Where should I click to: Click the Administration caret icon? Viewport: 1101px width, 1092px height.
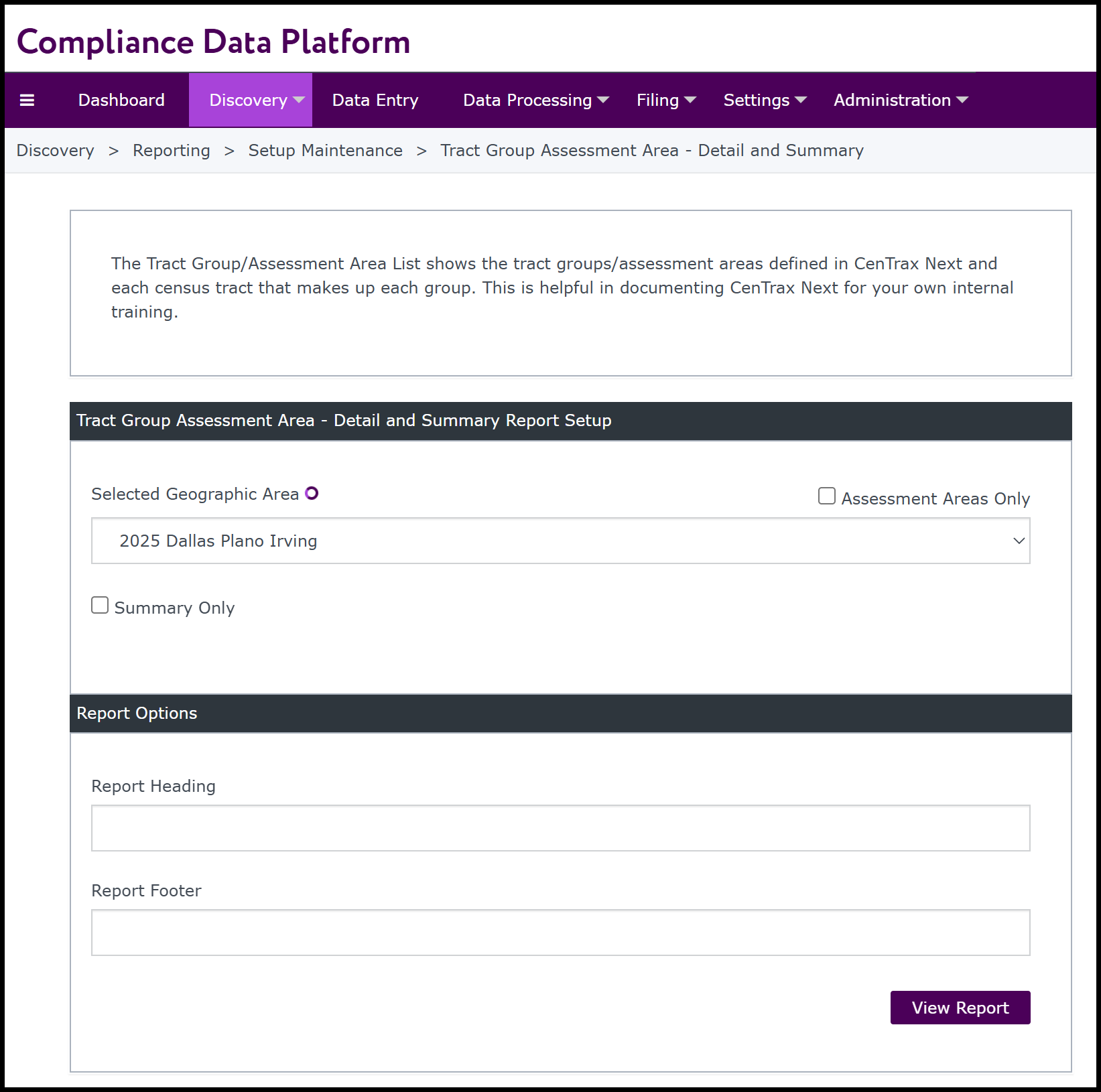[x=962, y=100]
